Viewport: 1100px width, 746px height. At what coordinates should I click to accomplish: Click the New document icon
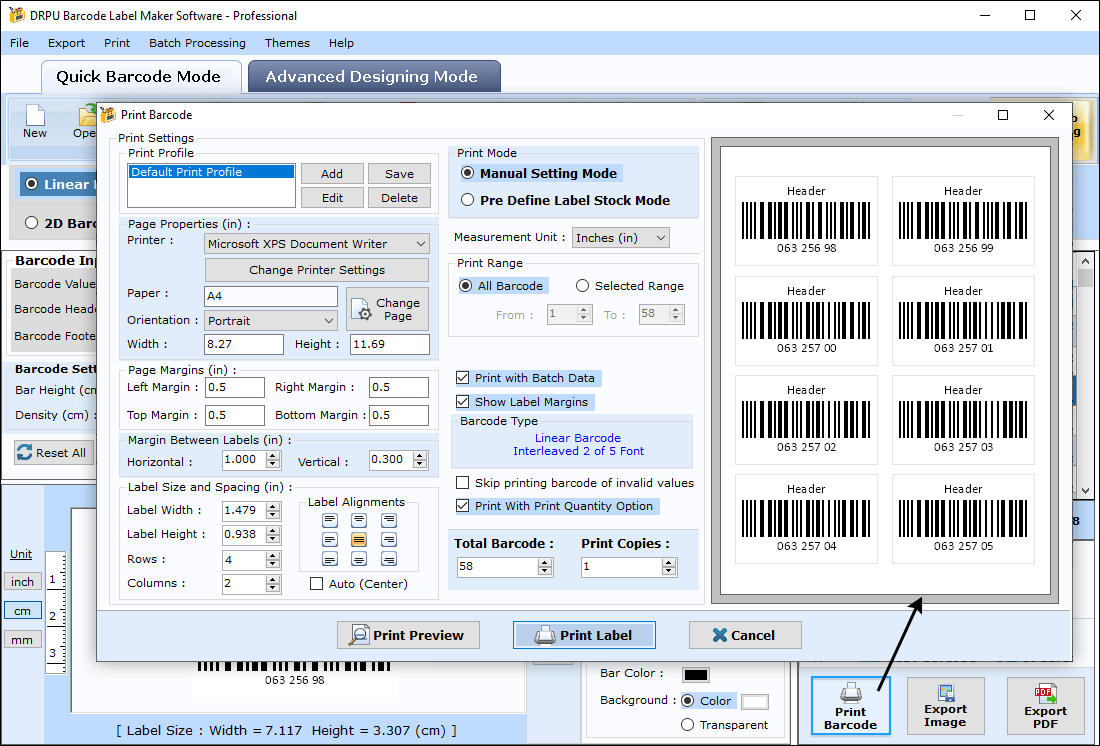(x=34, y=115)
